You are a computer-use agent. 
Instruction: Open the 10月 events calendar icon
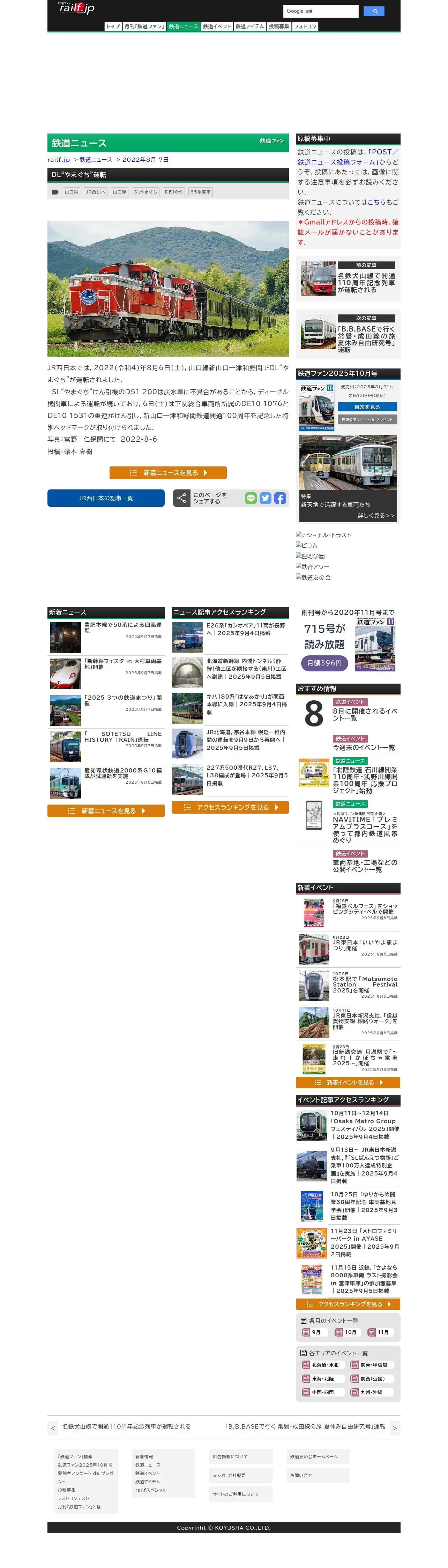point(338,1332)
